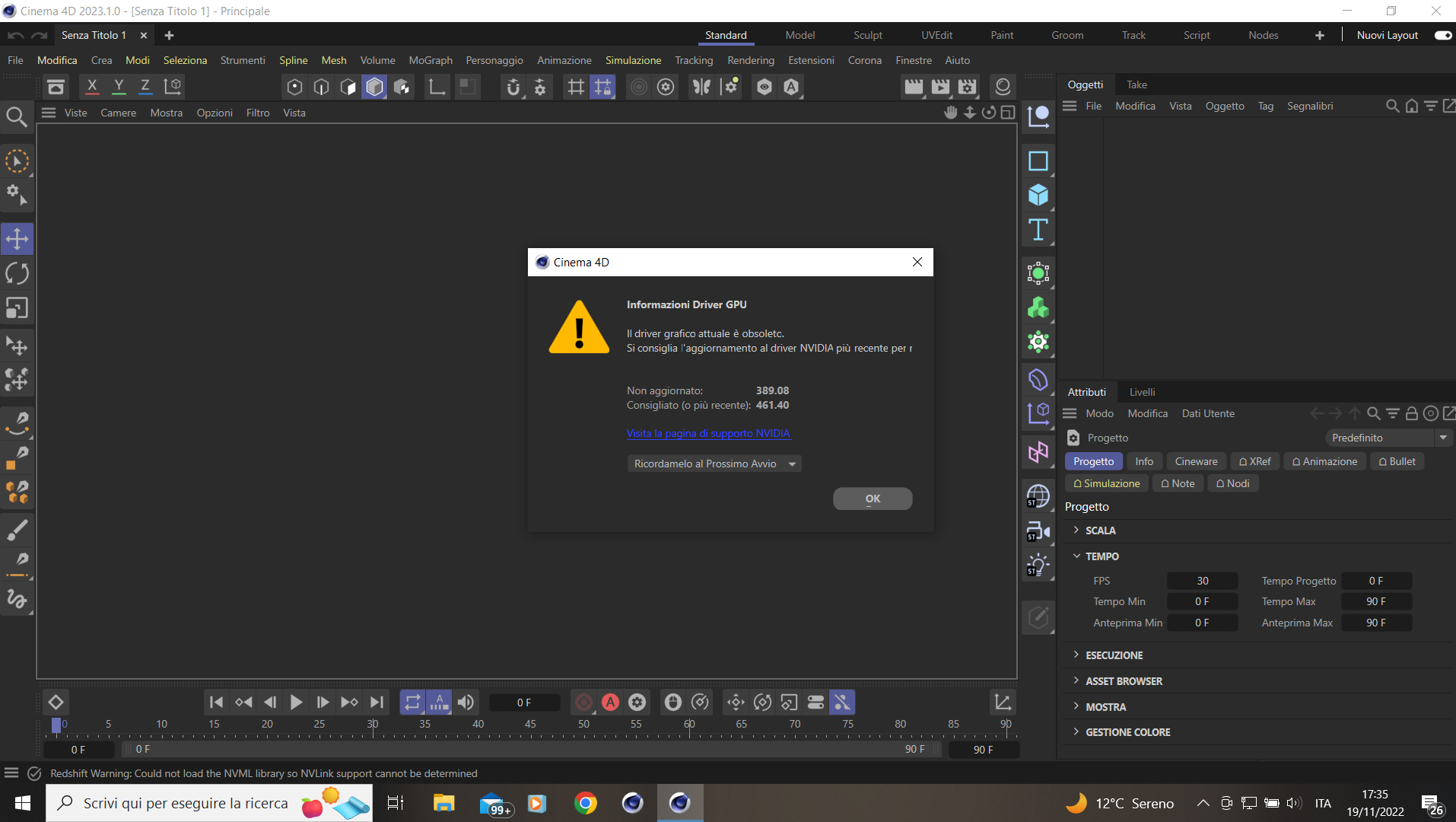Expand the SCALA section
The width and height of the screenshot is (1456, 822).
[1100, 530]
